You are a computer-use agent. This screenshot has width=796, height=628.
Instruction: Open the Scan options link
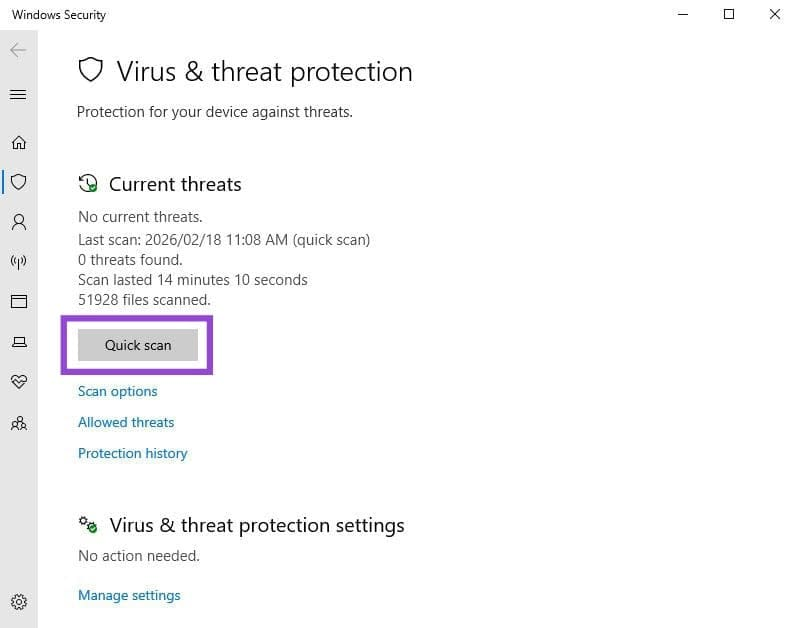(118, 391)
